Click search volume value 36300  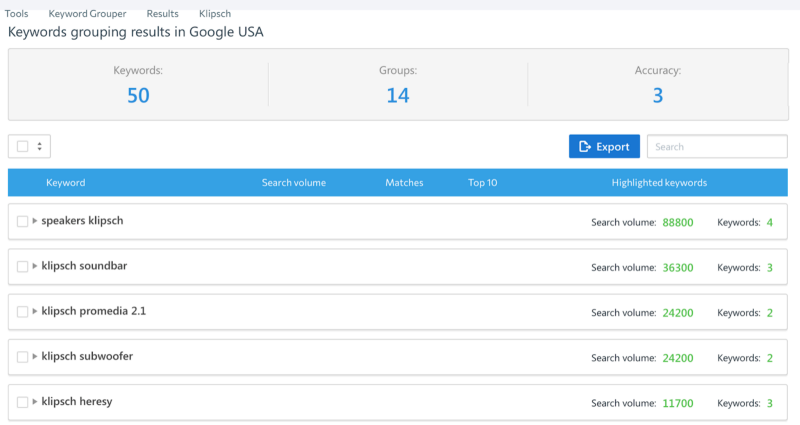pos(678,267)
